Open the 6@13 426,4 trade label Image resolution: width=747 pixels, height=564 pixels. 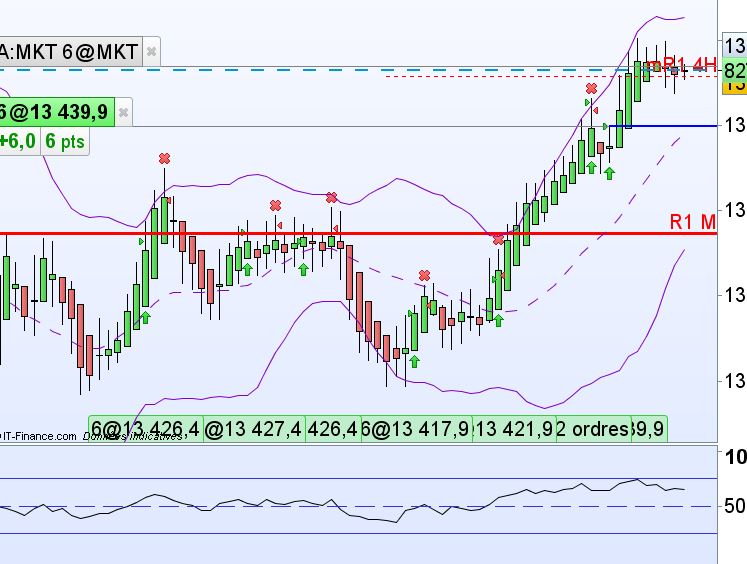(146, 429)
